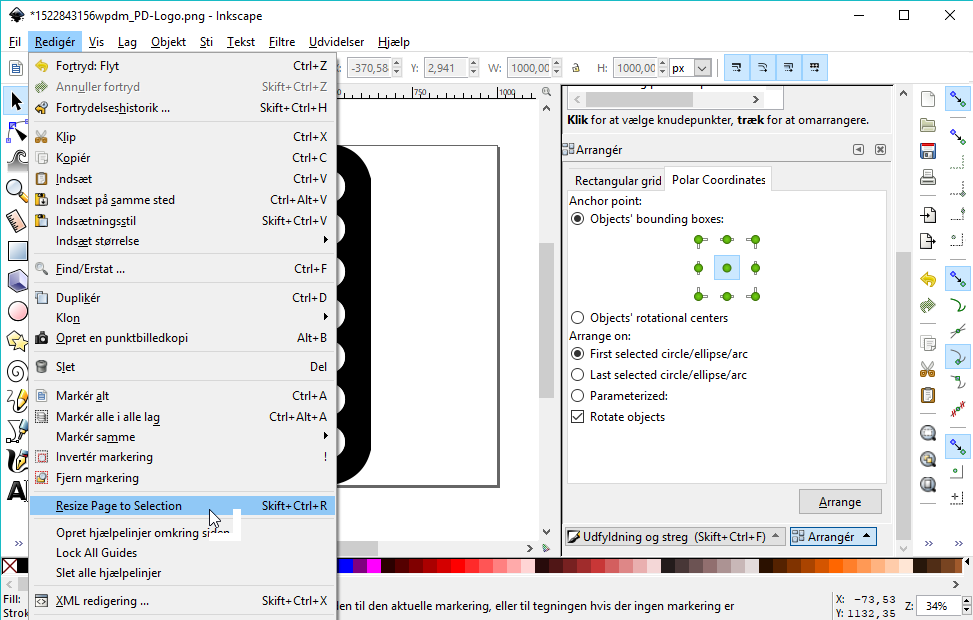Screen dimensions: 973x620
Task: Choose Duplikér from the menu
Action: [x=182, y=298]
